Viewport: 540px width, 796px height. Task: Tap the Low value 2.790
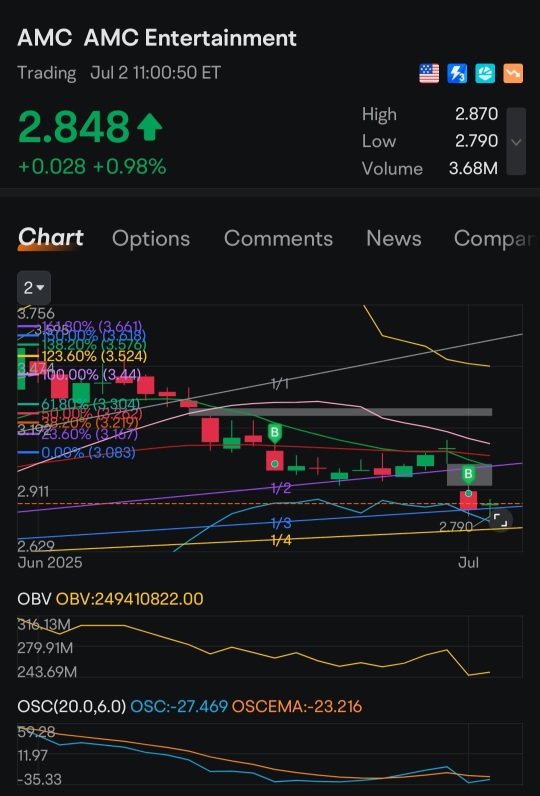pyautogui.click(x=476, y=141)
